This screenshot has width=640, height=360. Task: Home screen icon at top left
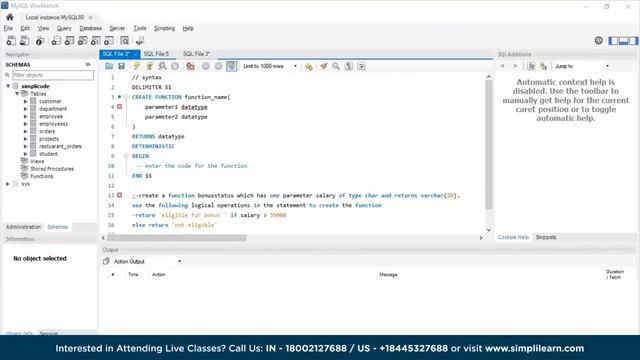[10, 17]
